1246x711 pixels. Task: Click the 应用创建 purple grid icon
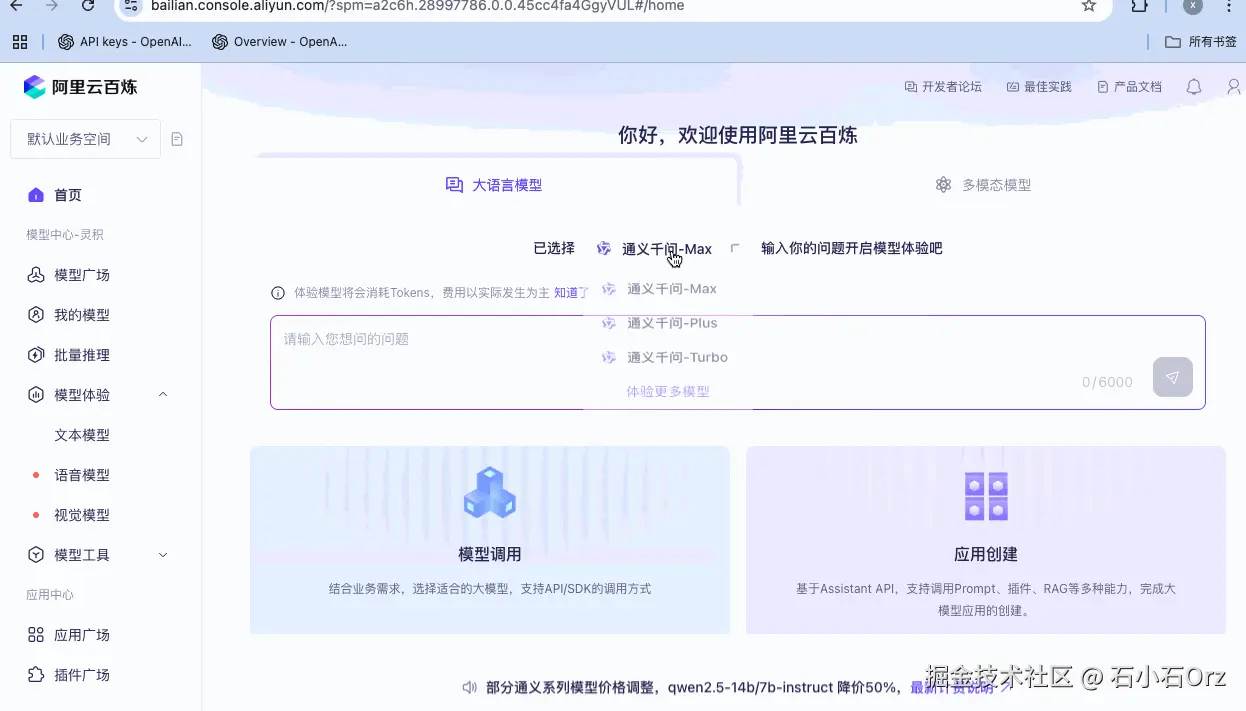[x=986, y=496]
